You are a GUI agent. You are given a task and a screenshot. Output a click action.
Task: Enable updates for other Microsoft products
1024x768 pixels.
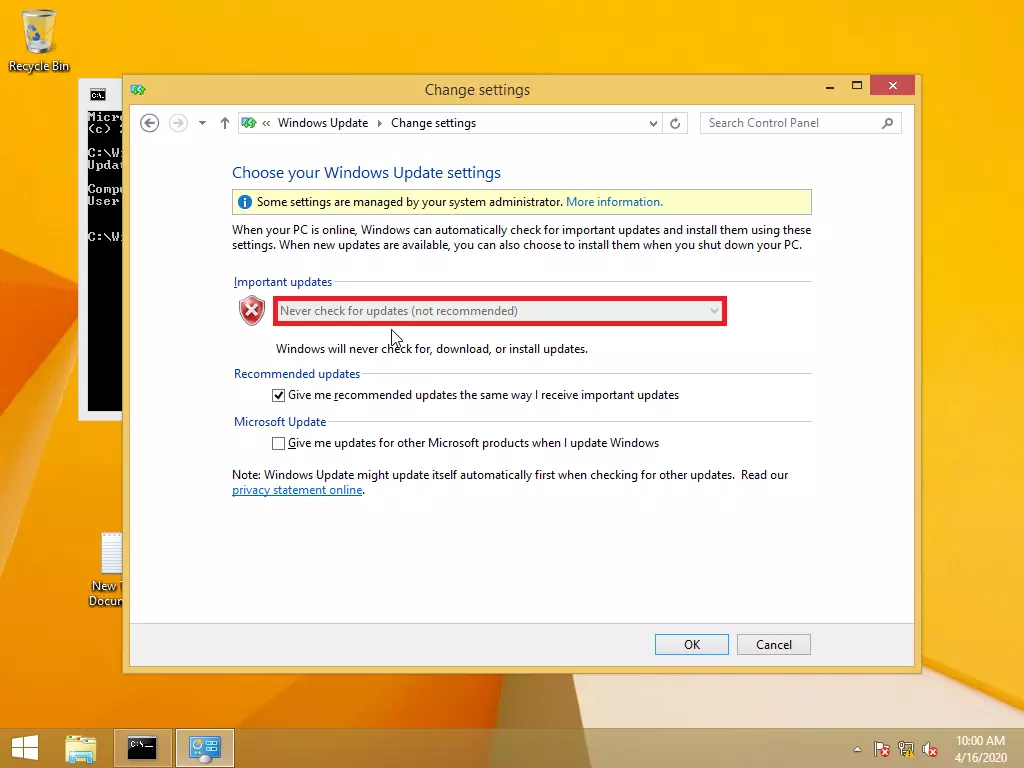pos(279,443)
